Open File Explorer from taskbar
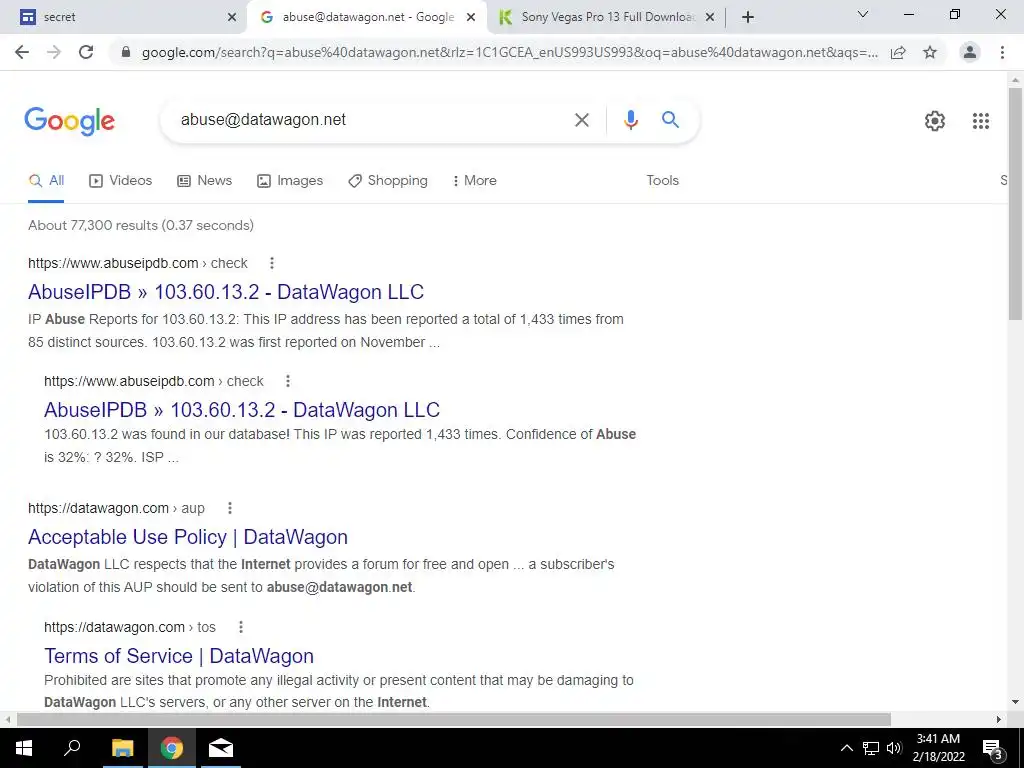This screenshot has height=768, width=1024. point(122,748)
